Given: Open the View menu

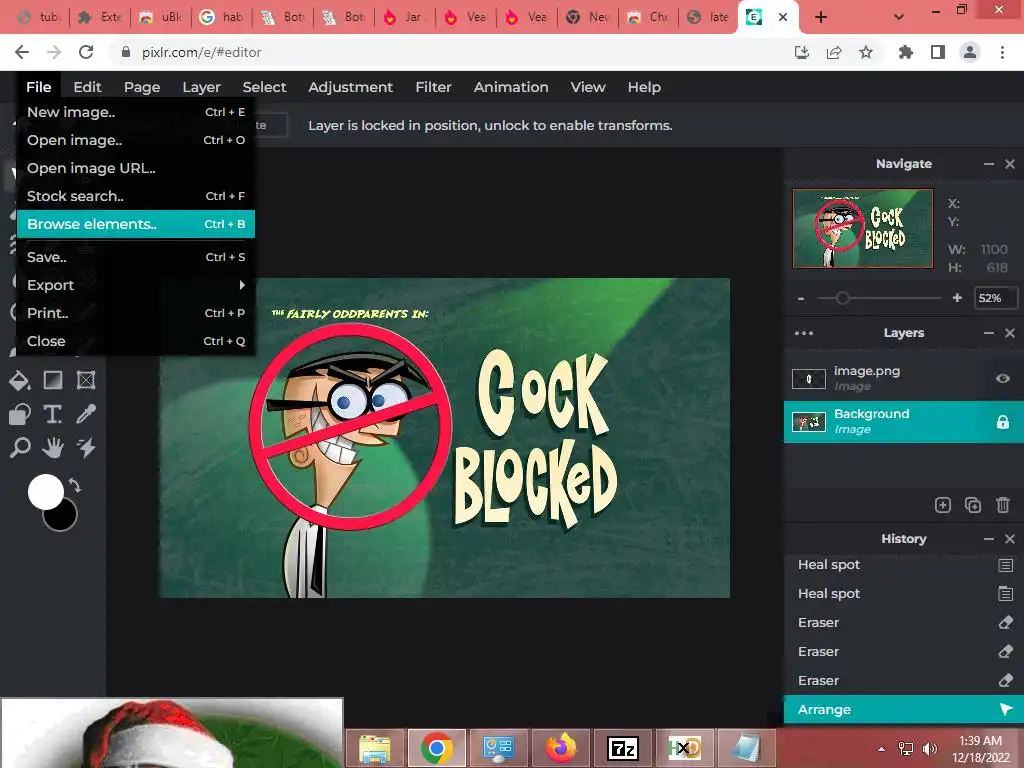Looking at the screenshot, I should (x=588, y=87).
